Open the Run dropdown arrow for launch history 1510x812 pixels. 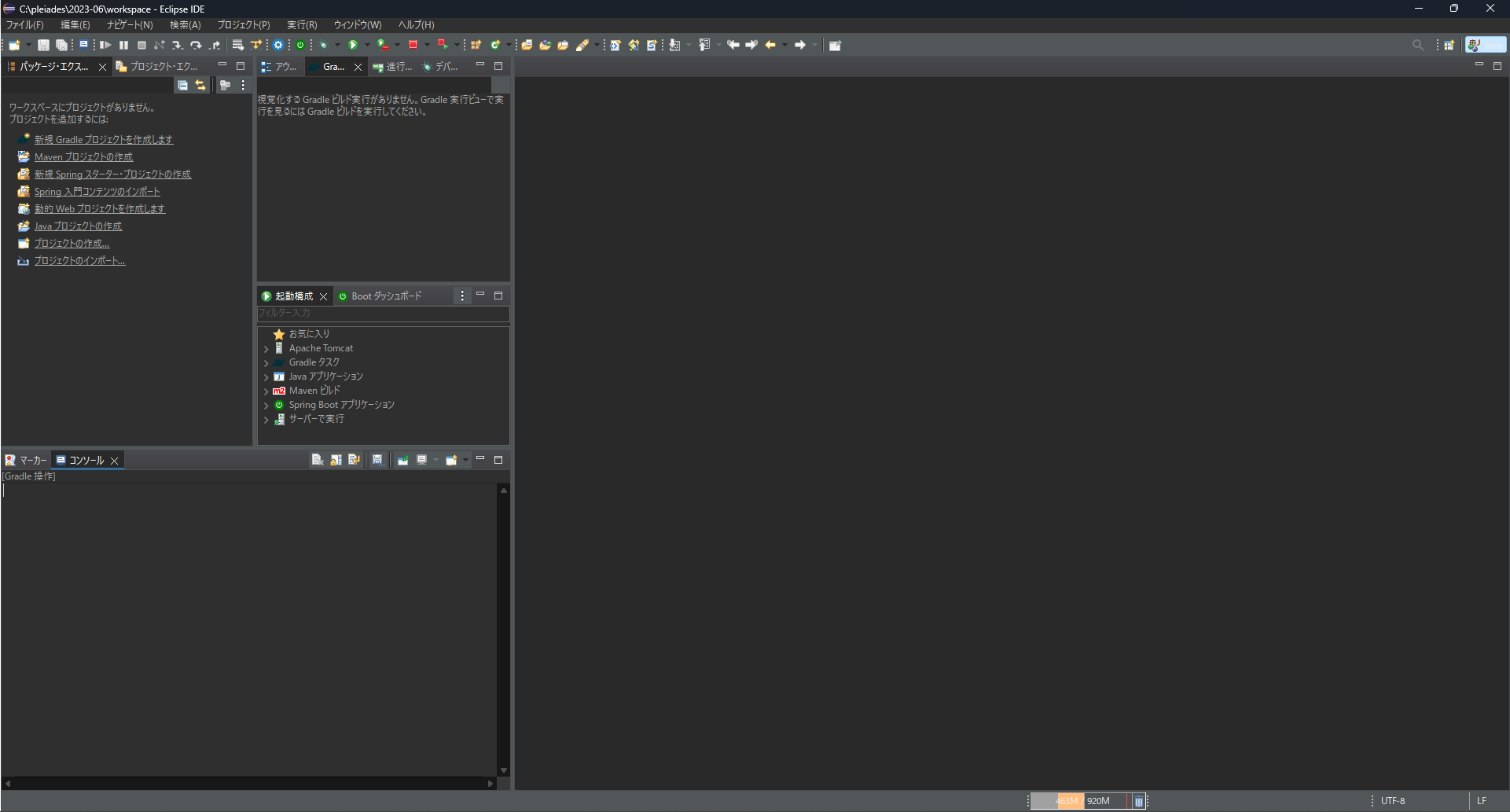coord(368,45)
